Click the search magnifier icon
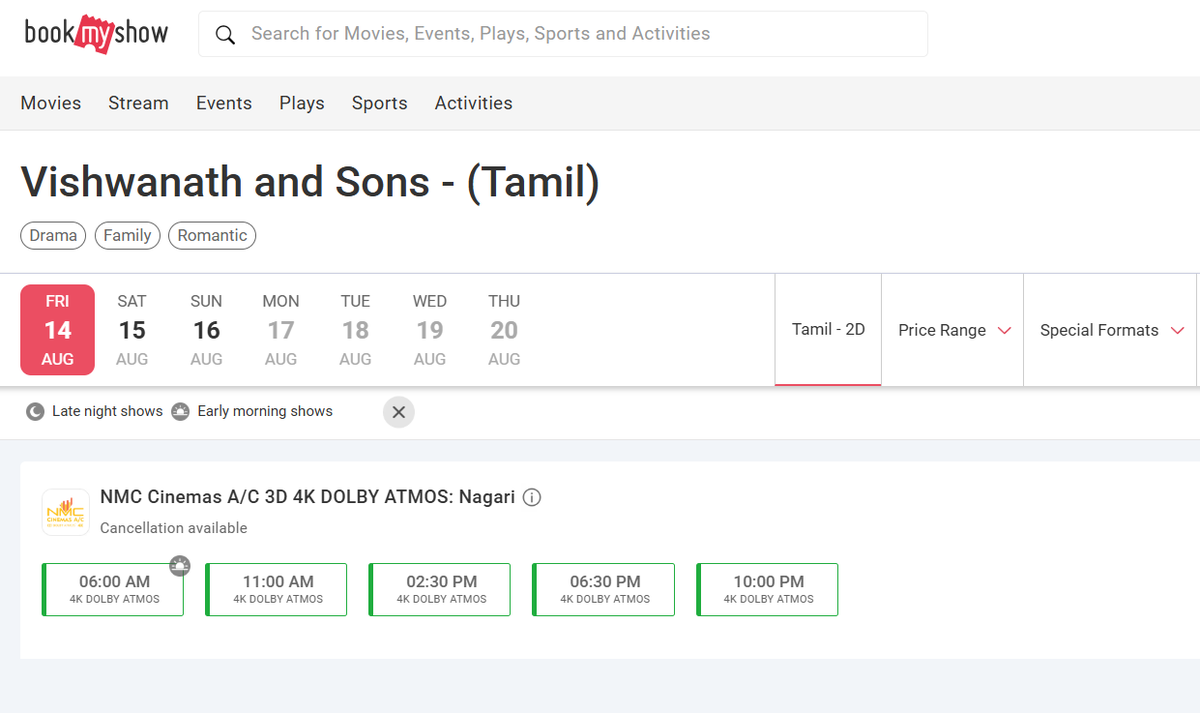This screenshot has height=713, width=1200. pyautogui.click(x=226, y=35)
